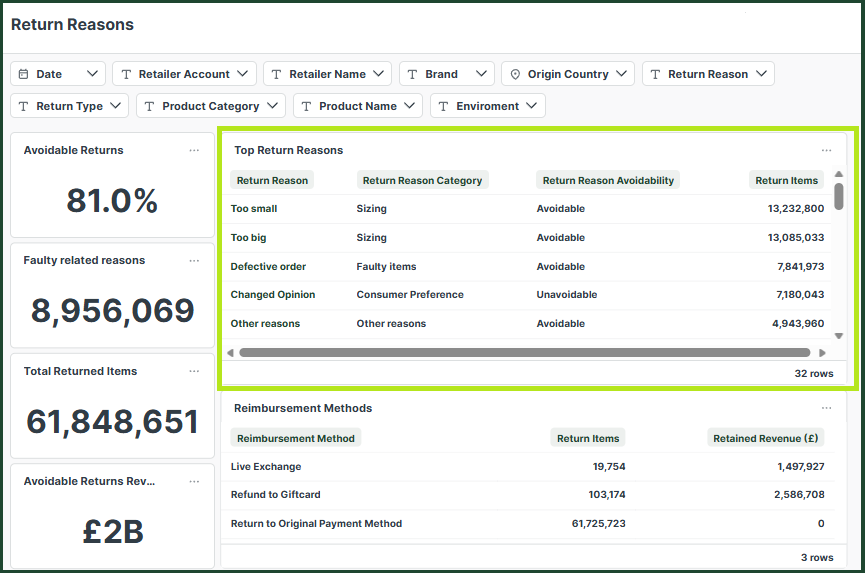
Task: Click the scroll right arrow in Top Return Reasons
Action: point(822,353)
